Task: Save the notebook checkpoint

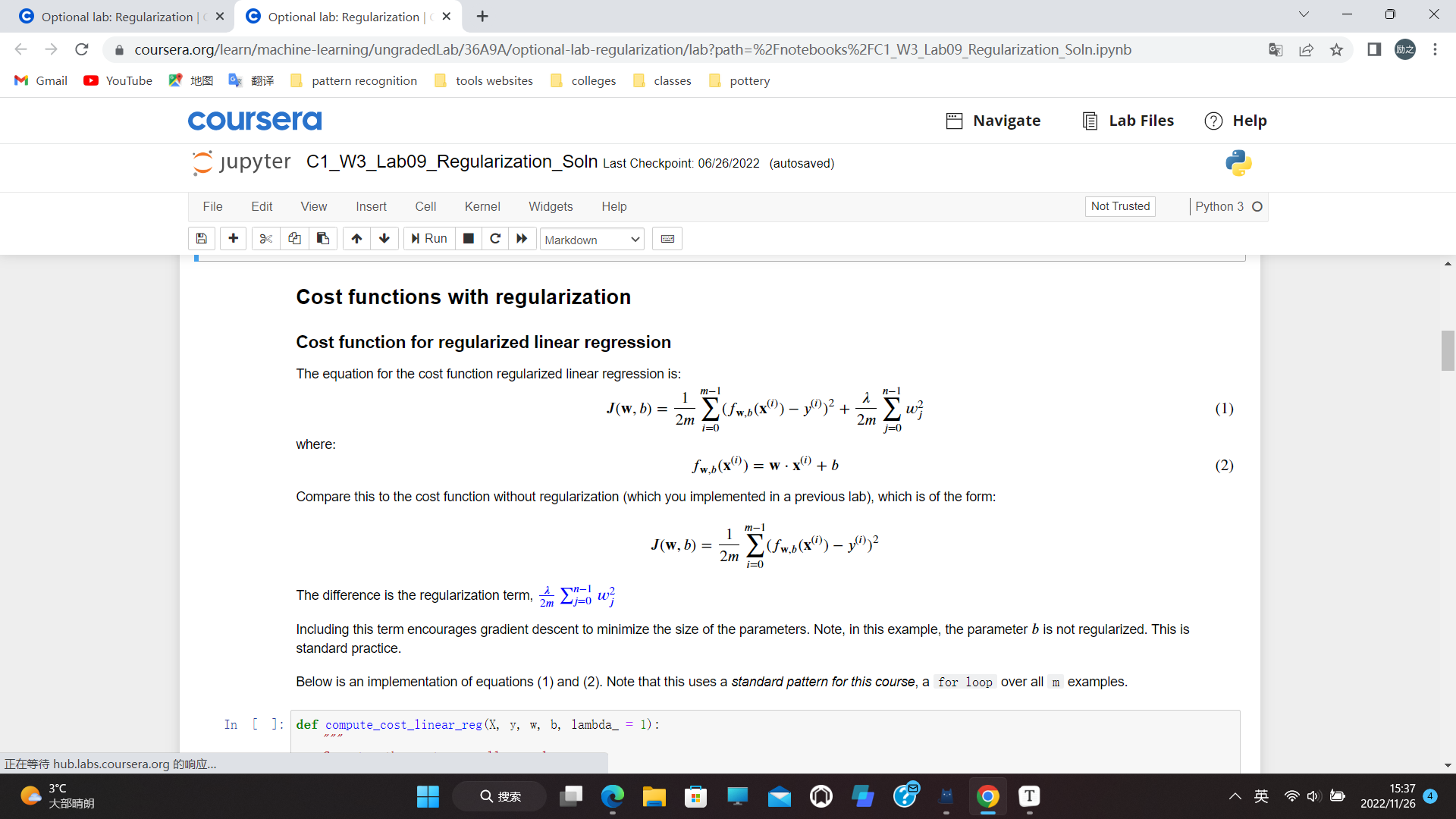Action: tap(202, 238)
